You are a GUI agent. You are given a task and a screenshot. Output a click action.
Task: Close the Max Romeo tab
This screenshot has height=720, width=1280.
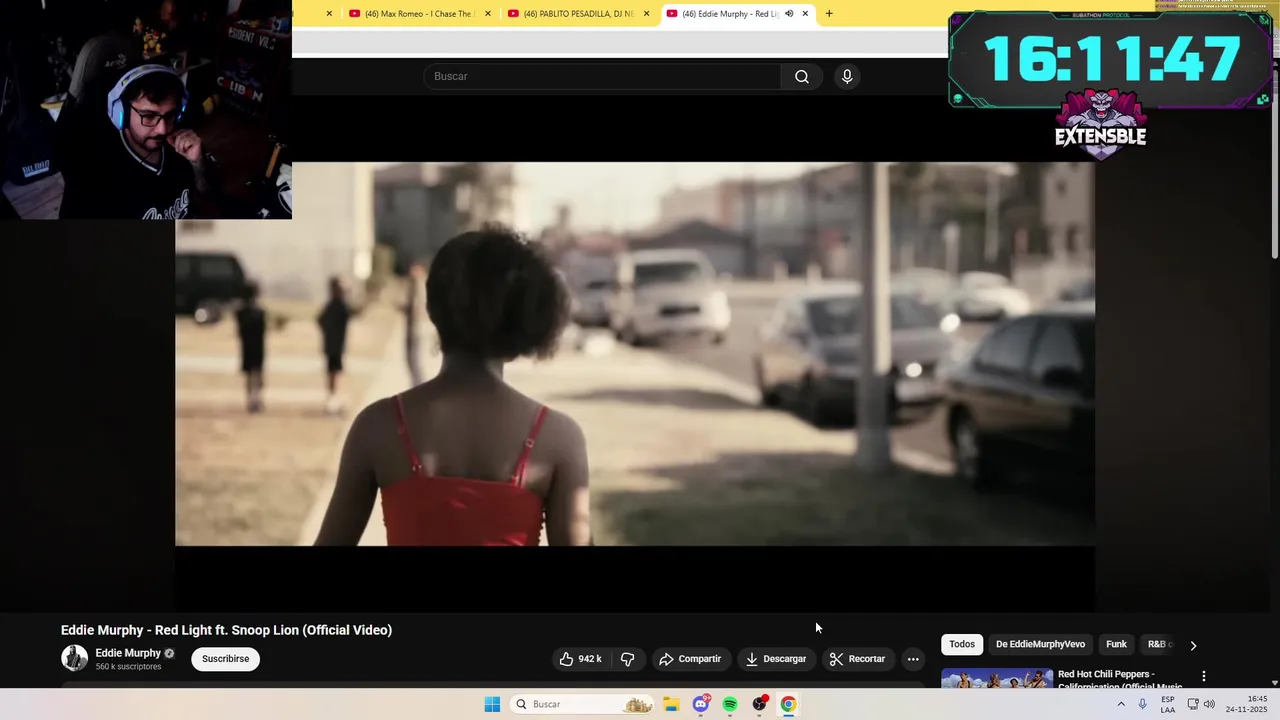pyautogui.click(x=488, y=14)
